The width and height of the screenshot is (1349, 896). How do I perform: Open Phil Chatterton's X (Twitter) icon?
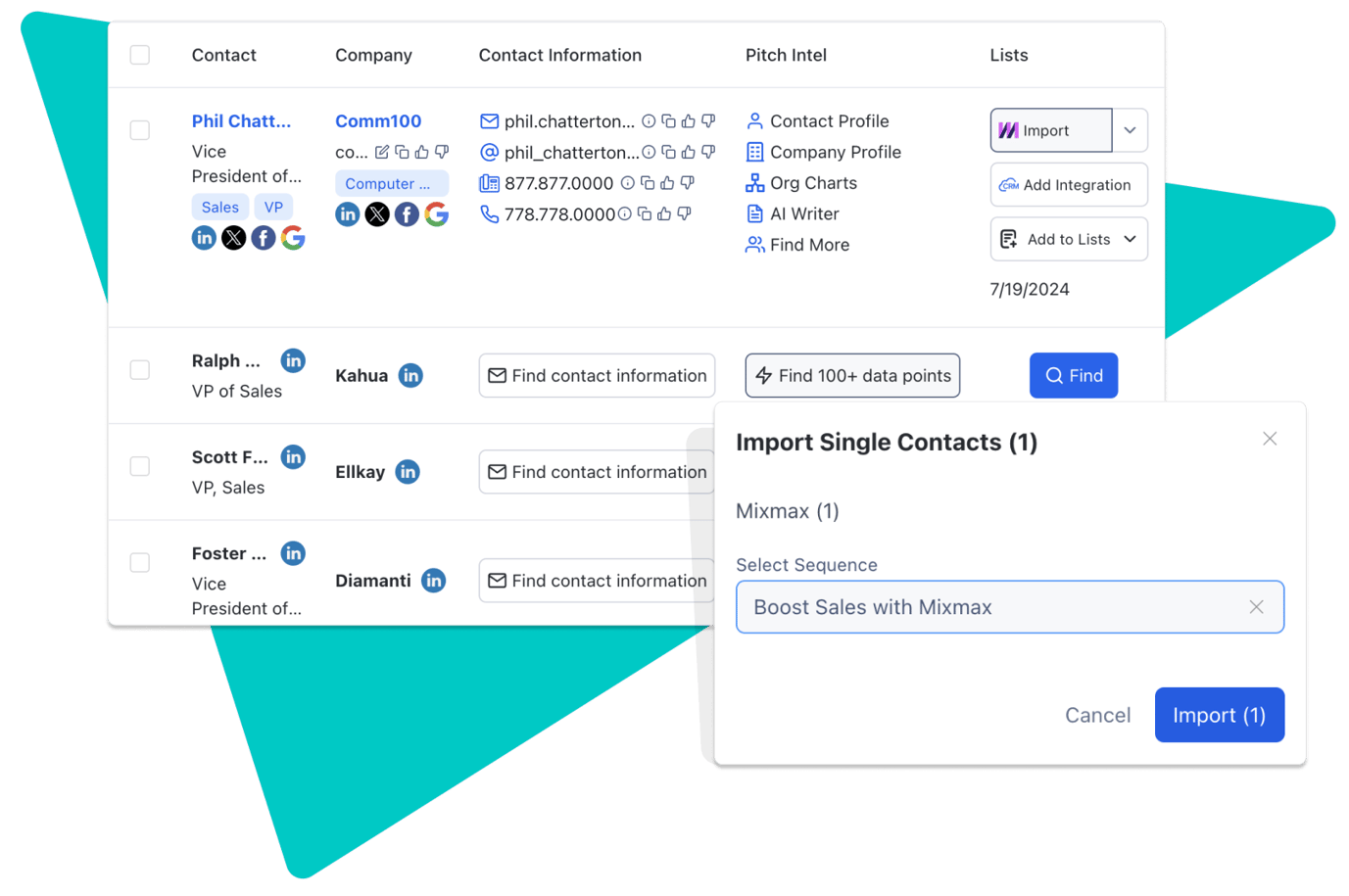pyautogui.click(x=233, y=238)
